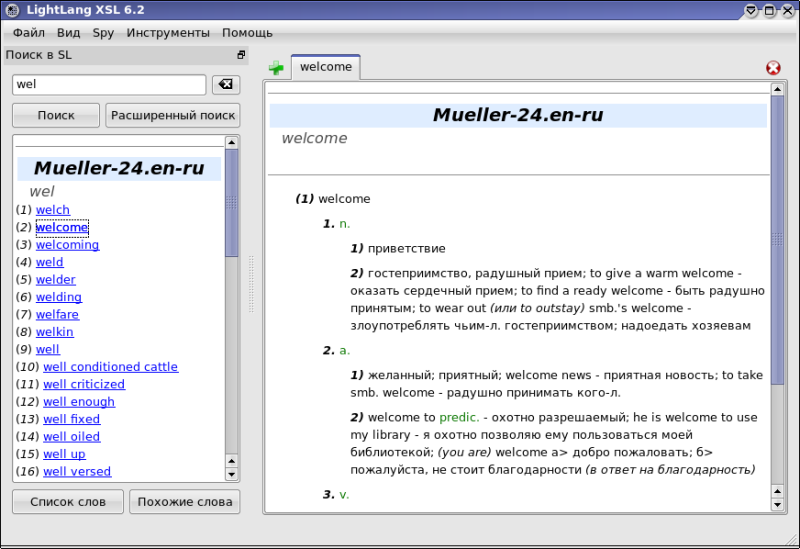Screen dimensions: 800x549
Task: Click the LightLang application icon in title bar
Action: pos(12,10)
